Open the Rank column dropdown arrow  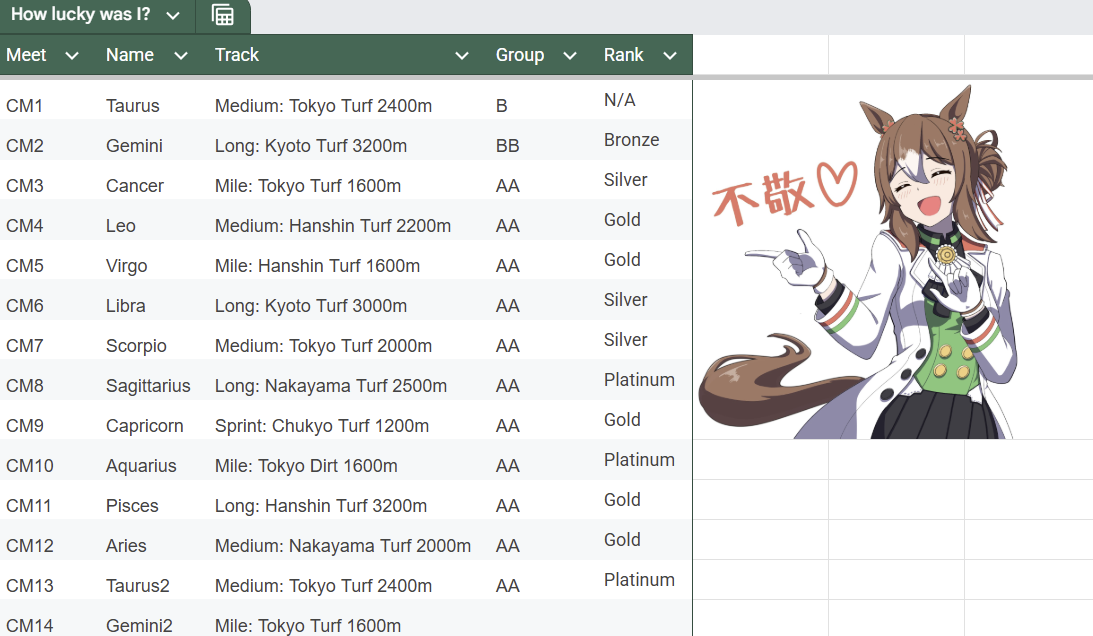[x=670, y=56]
